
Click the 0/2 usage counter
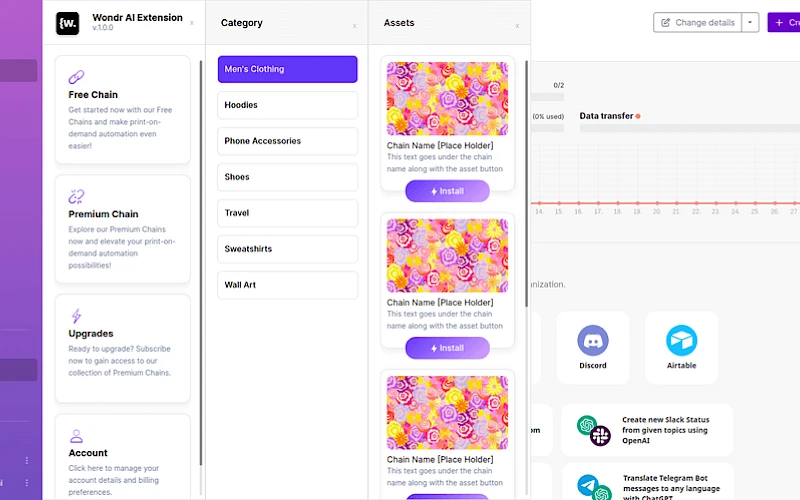(559, 85)
